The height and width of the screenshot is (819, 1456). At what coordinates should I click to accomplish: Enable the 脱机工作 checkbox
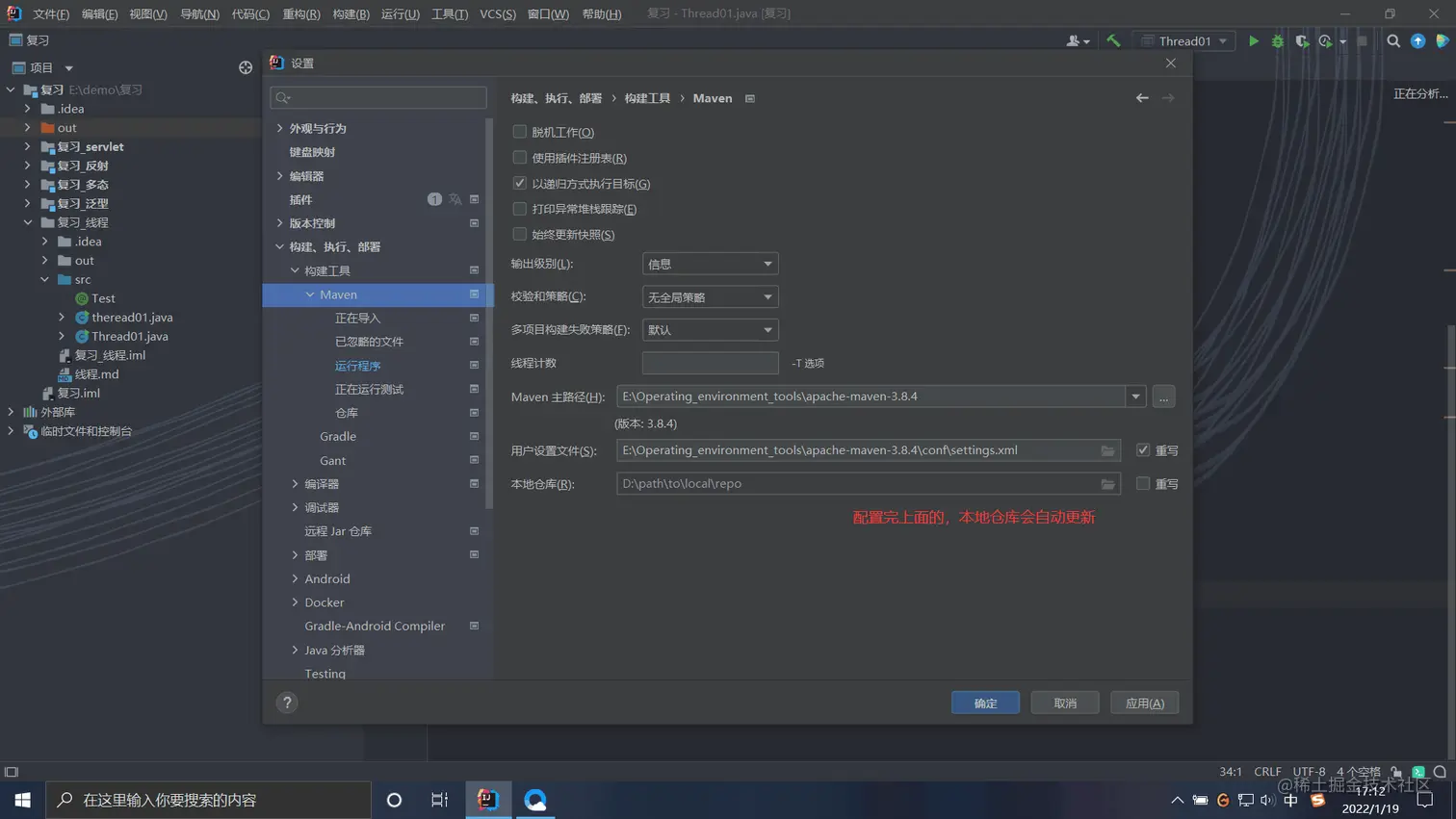[x=520, y=132]
